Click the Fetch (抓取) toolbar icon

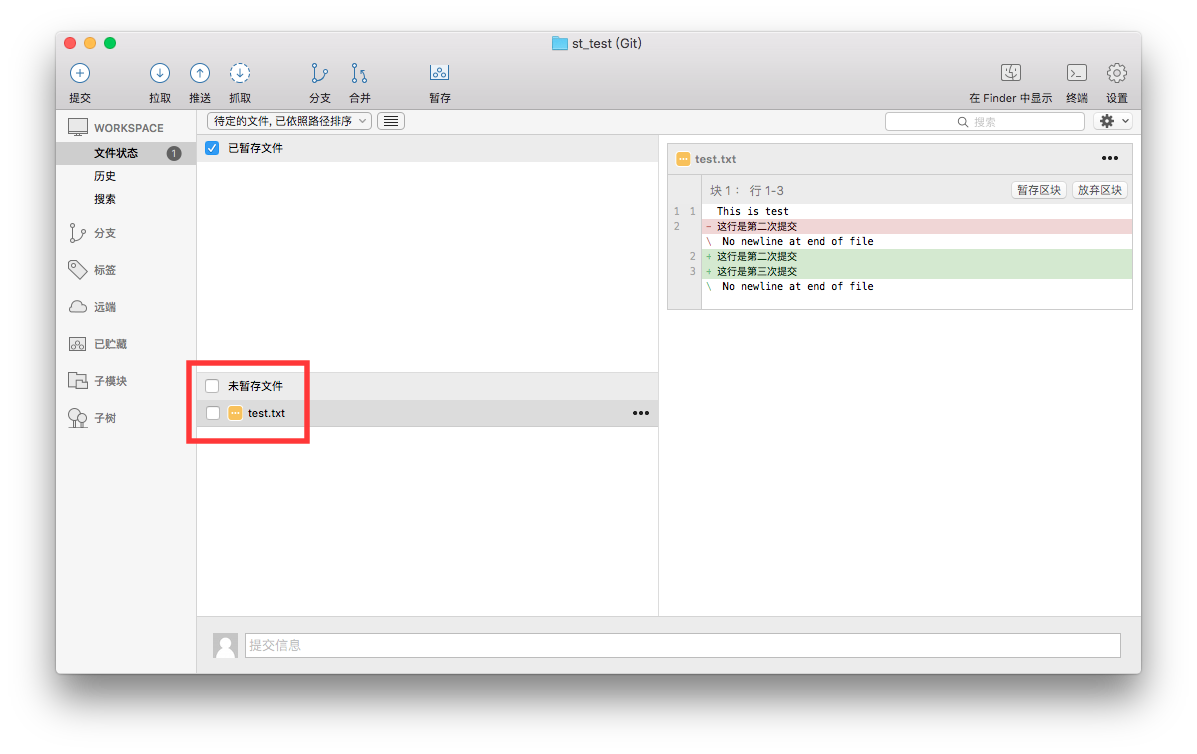240,73
